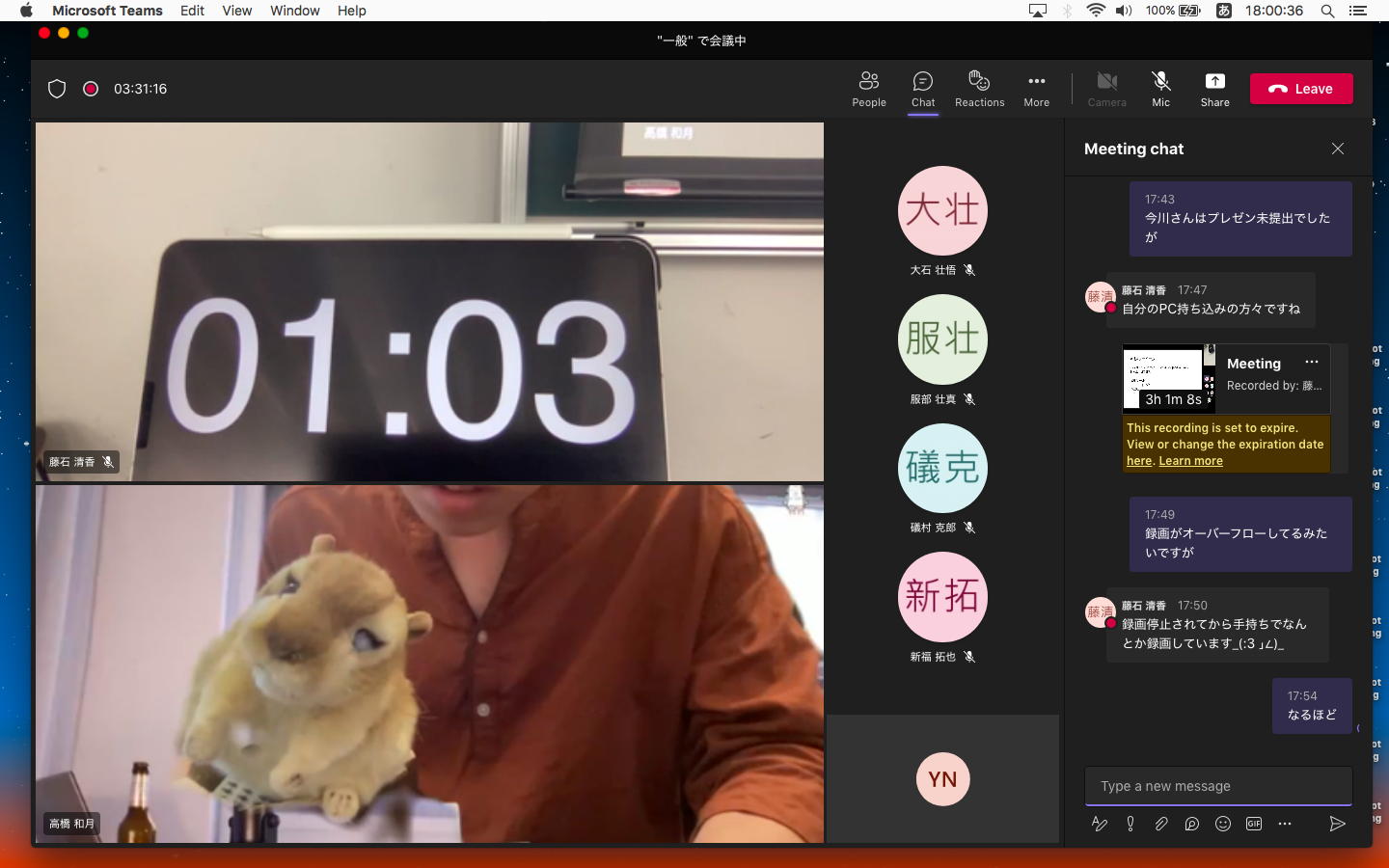1389x868 pixels.
Task: Click the Bluetooth status icon
Action: click(x=1067, y=11)
